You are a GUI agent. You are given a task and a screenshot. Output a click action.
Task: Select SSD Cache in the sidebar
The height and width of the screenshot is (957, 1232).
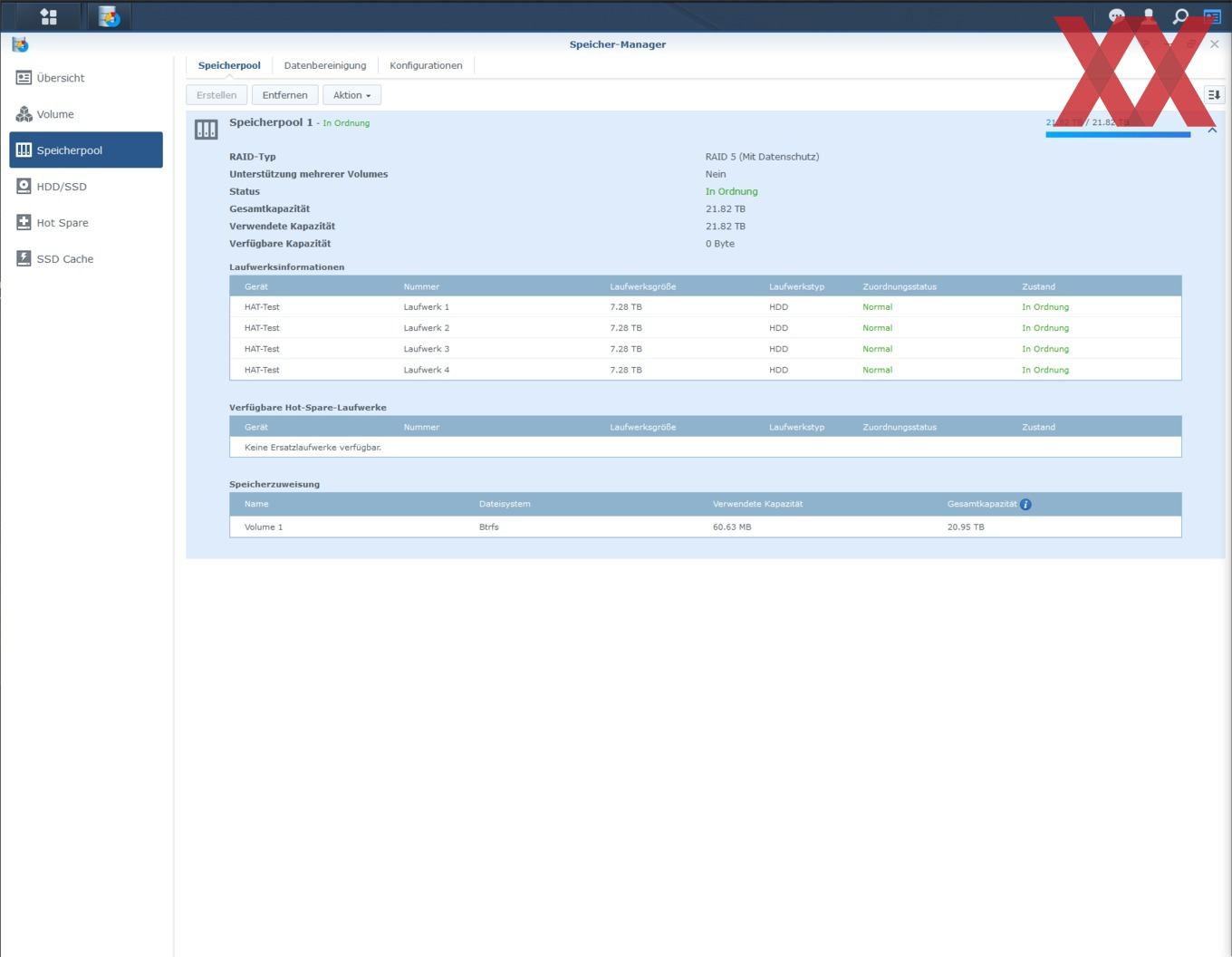[x=86, y=259]
